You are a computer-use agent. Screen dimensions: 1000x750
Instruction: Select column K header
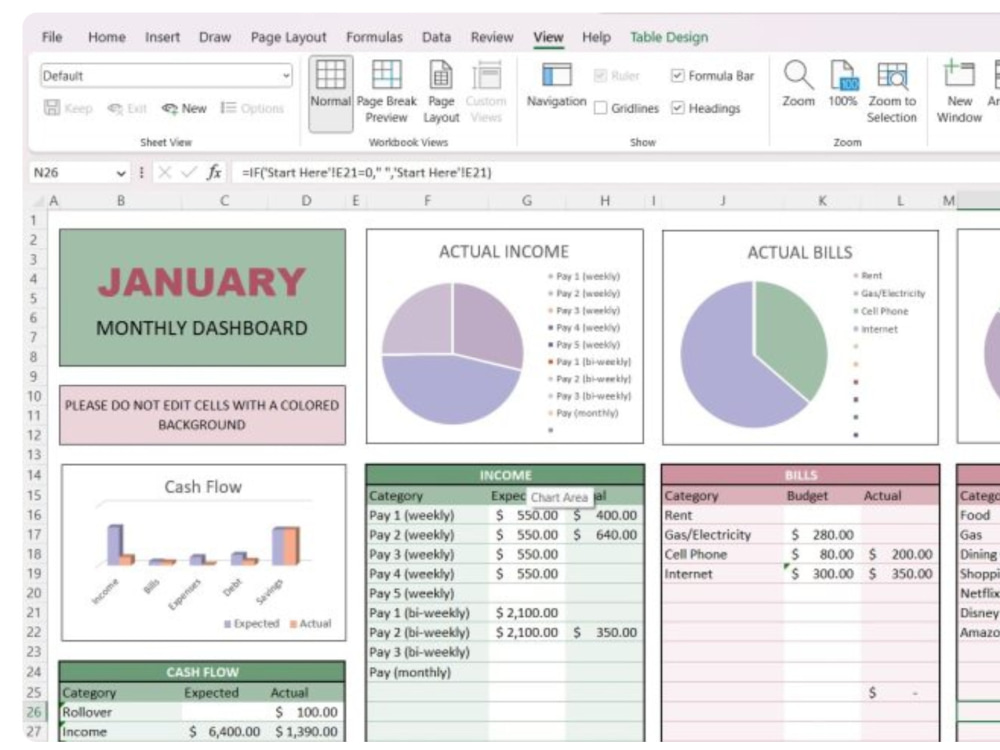[x=823, y=201]
